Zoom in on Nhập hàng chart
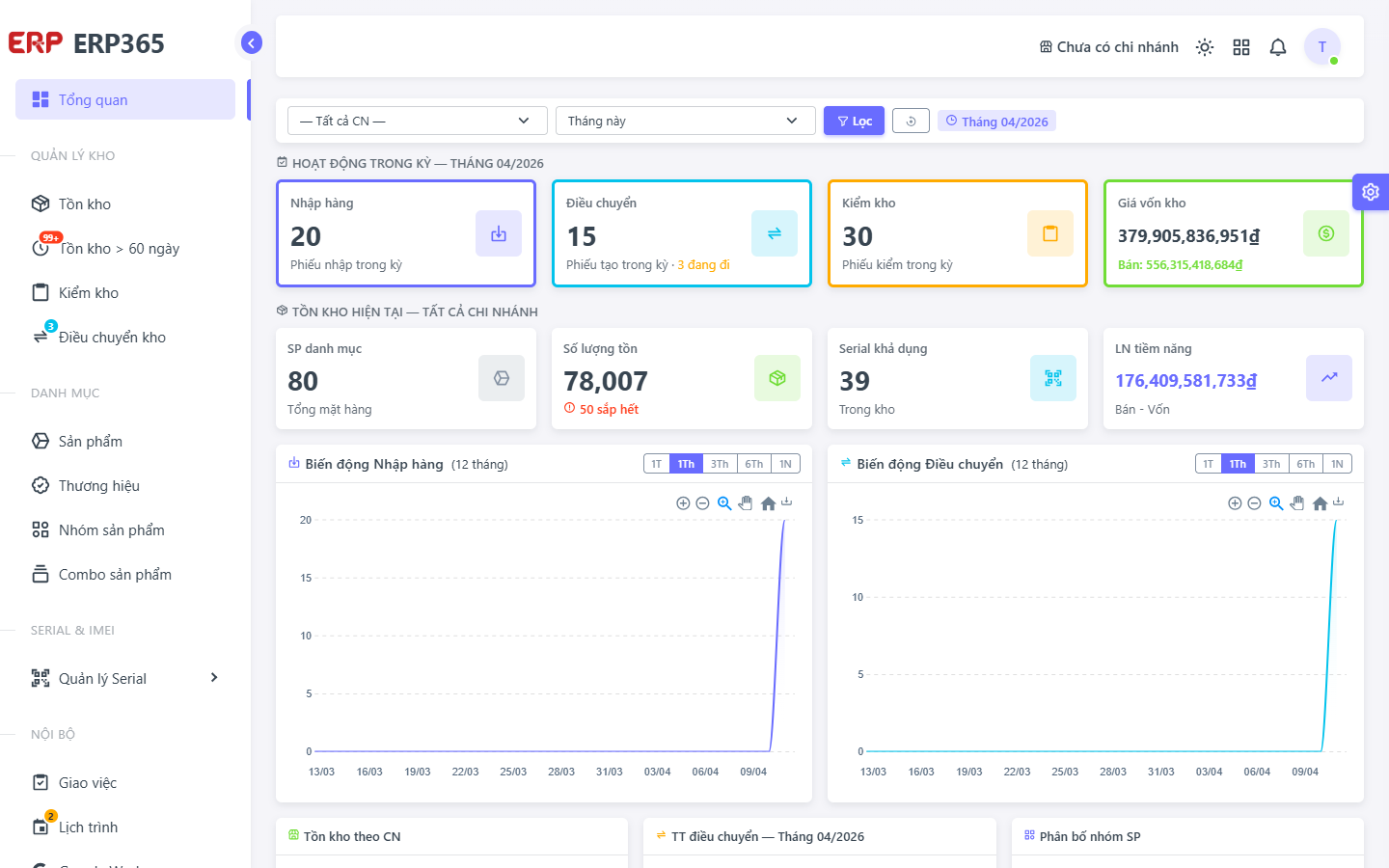Screen dimensions: 1389x868 click(683, 503)
